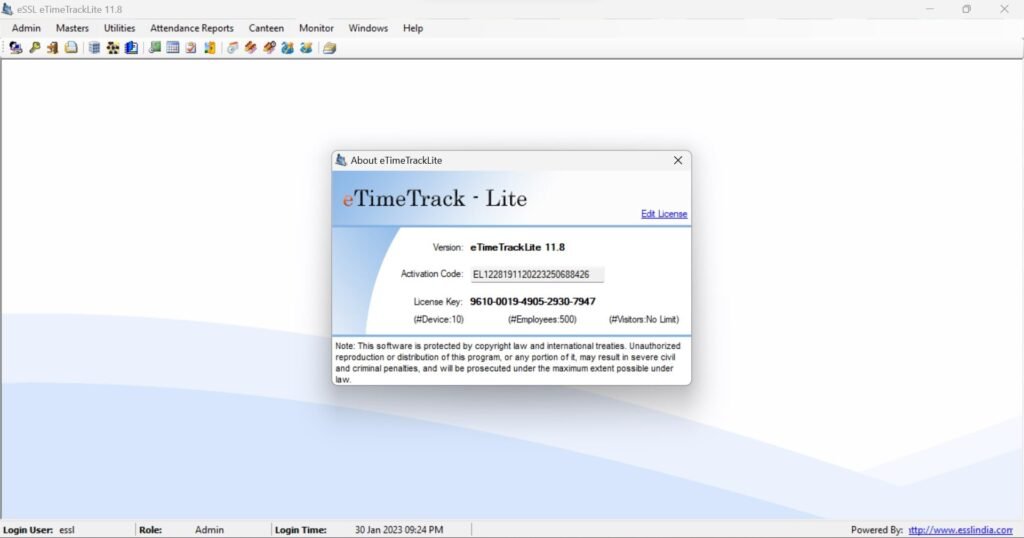Click the eSSL app icon in title bar
This screenshot has height=538, width=1024.
tap(7, 9)
